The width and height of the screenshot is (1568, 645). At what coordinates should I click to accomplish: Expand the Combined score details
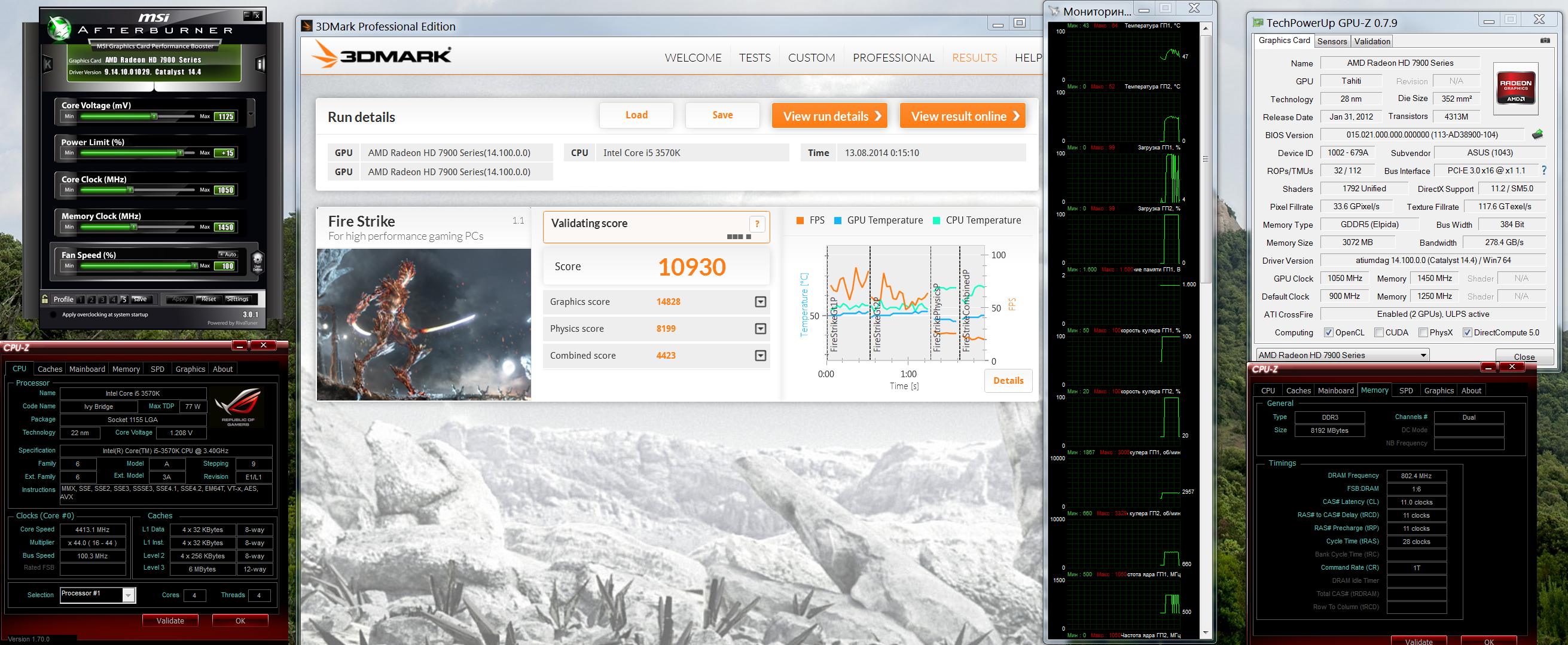760,355
